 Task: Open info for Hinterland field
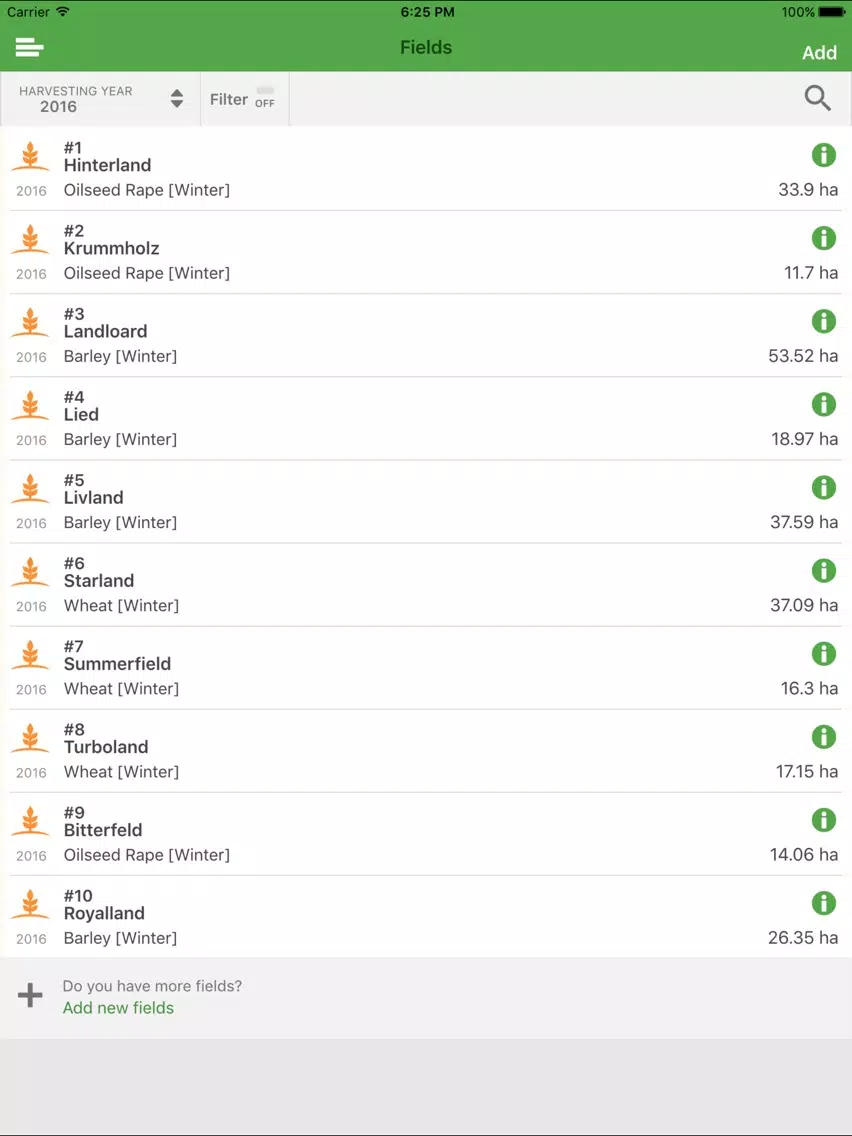[x=824, y=154]
